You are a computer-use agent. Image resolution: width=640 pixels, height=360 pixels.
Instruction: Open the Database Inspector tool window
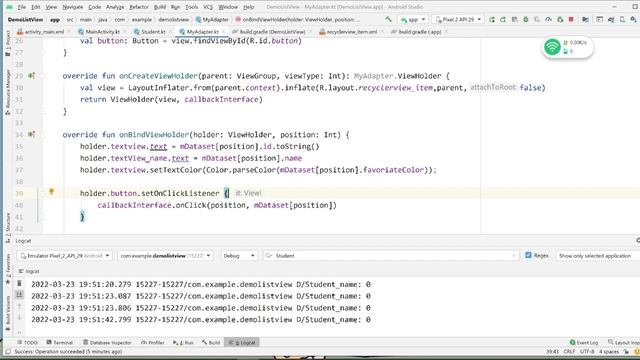point(107,342)
